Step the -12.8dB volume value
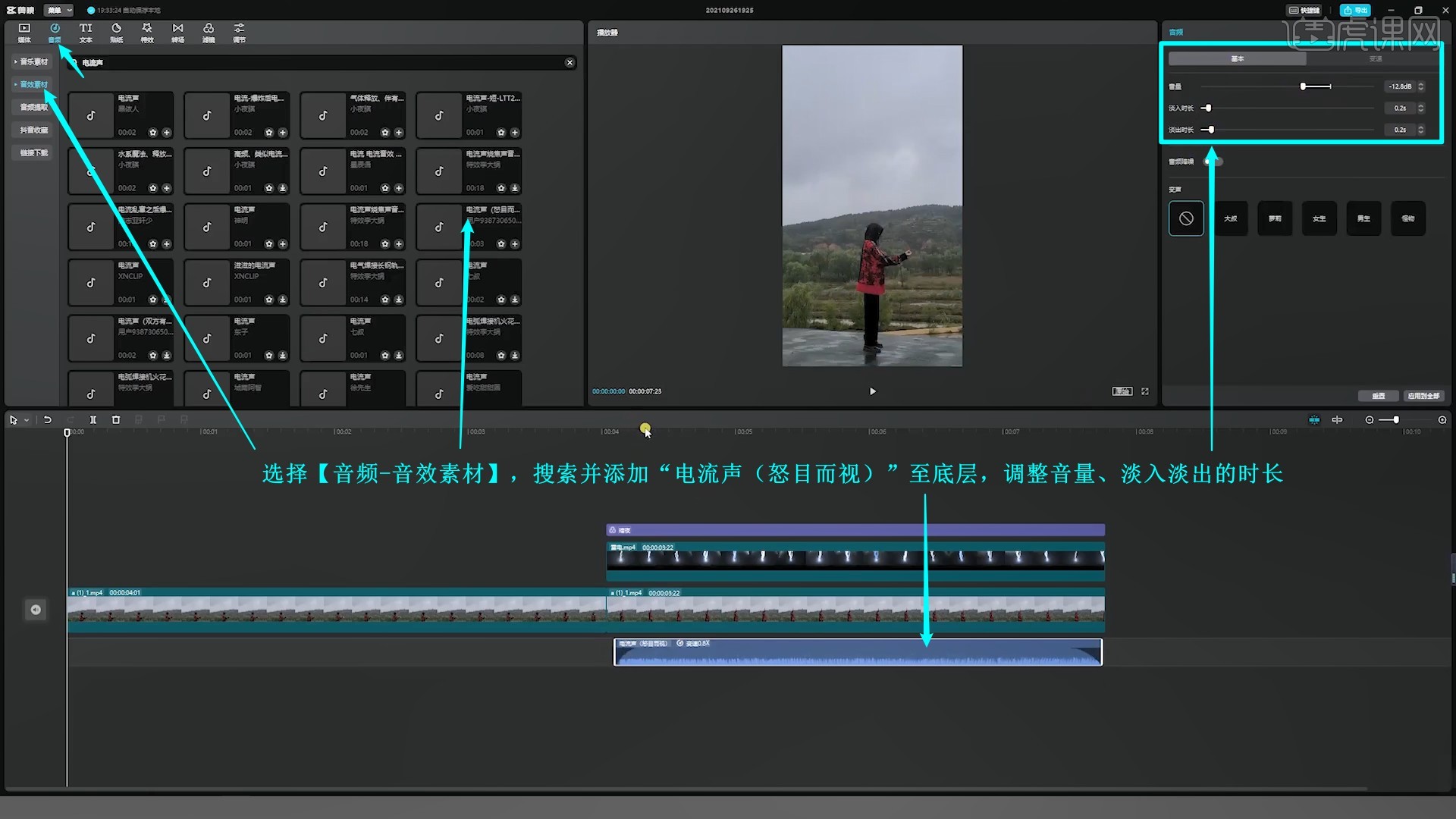This screenshot has height=819, width=1456. pos(1421,86)
